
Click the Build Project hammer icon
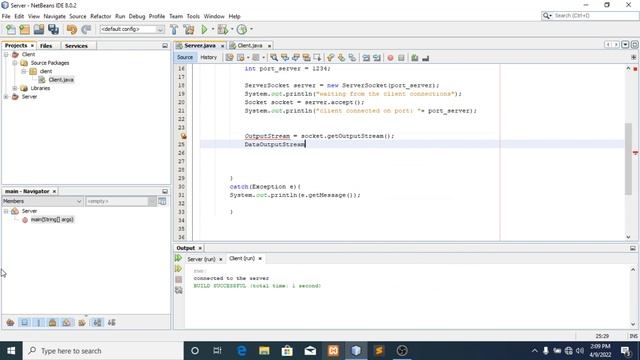tap(174, 29)
